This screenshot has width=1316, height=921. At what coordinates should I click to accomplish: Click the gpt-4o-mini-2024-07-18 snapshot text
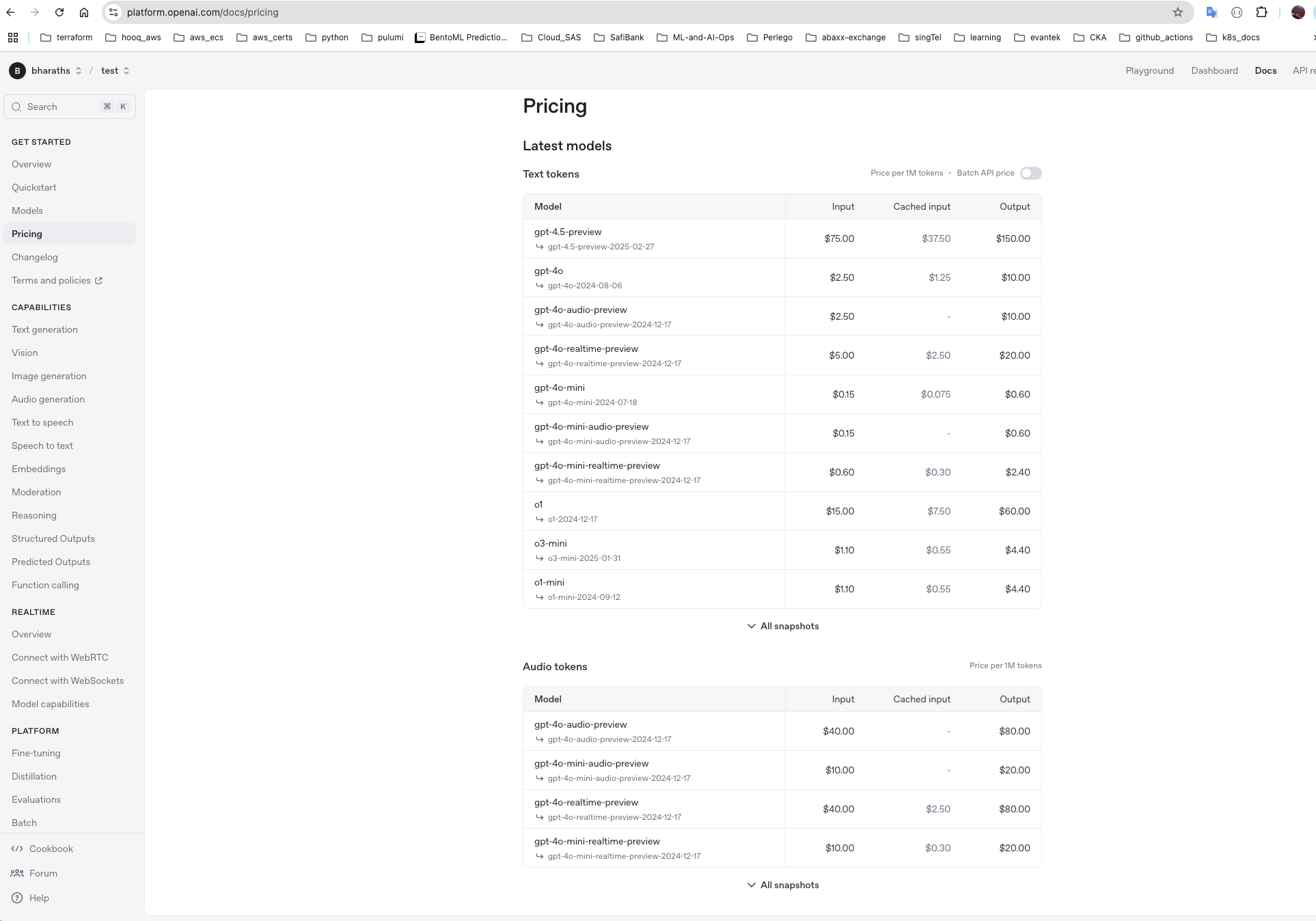click(x=592, y=402)
